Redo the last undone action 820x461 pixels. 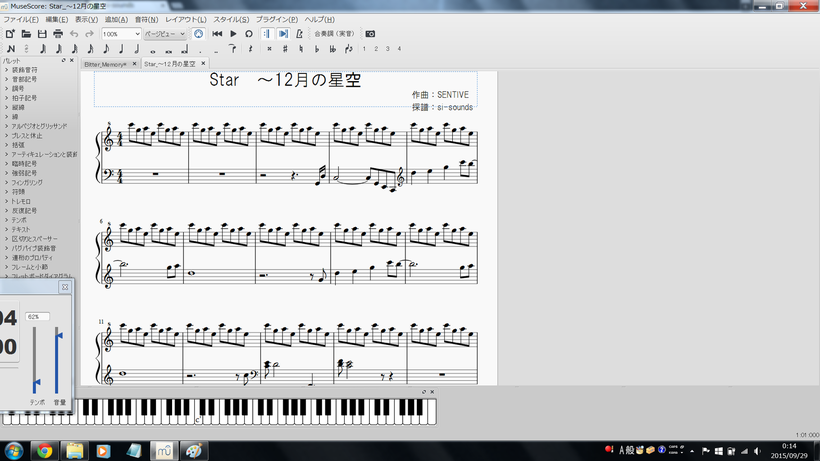pyautogui.click(x=89, y=34)
